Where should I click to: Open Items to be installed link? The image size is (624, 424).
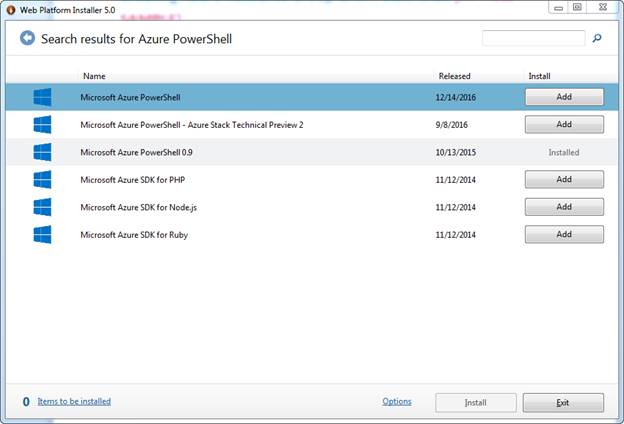click(74, 402)
